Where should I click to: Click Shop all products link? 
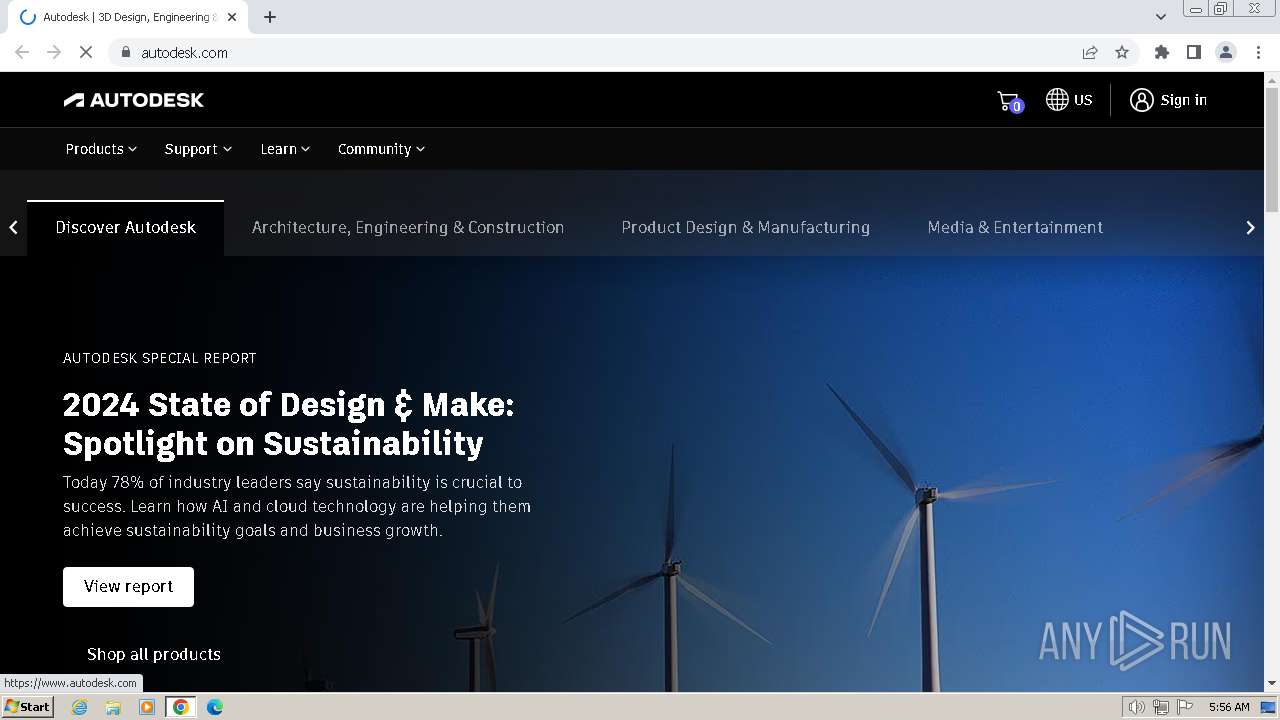coord(154,654)
